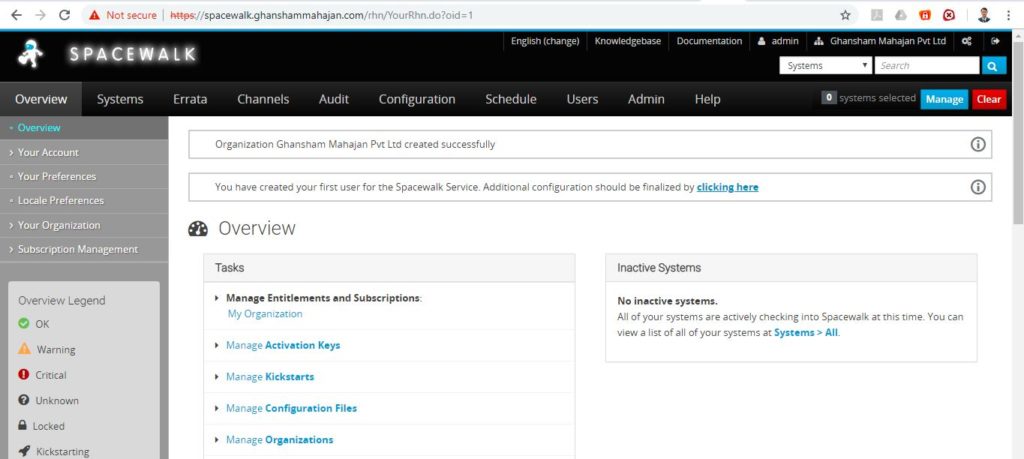Expand the Manage Configuration Files arrow

point(217,408)
